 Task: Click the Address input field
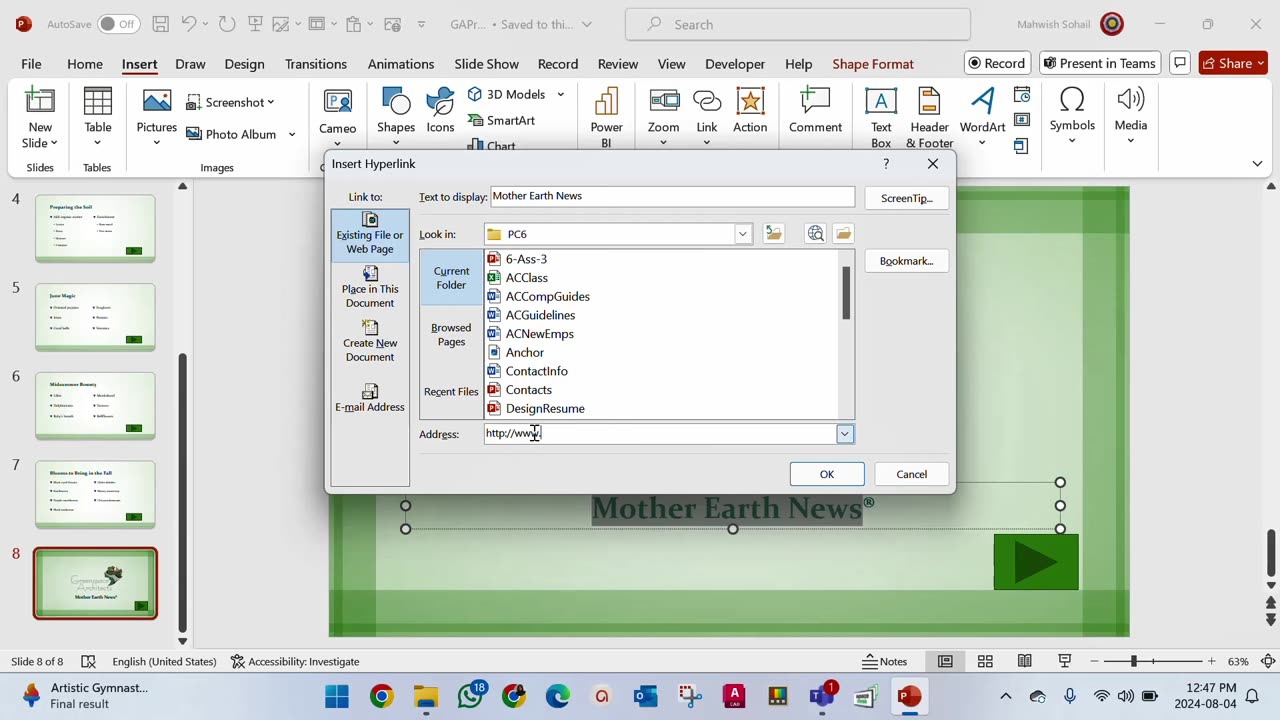click(660, 434)
